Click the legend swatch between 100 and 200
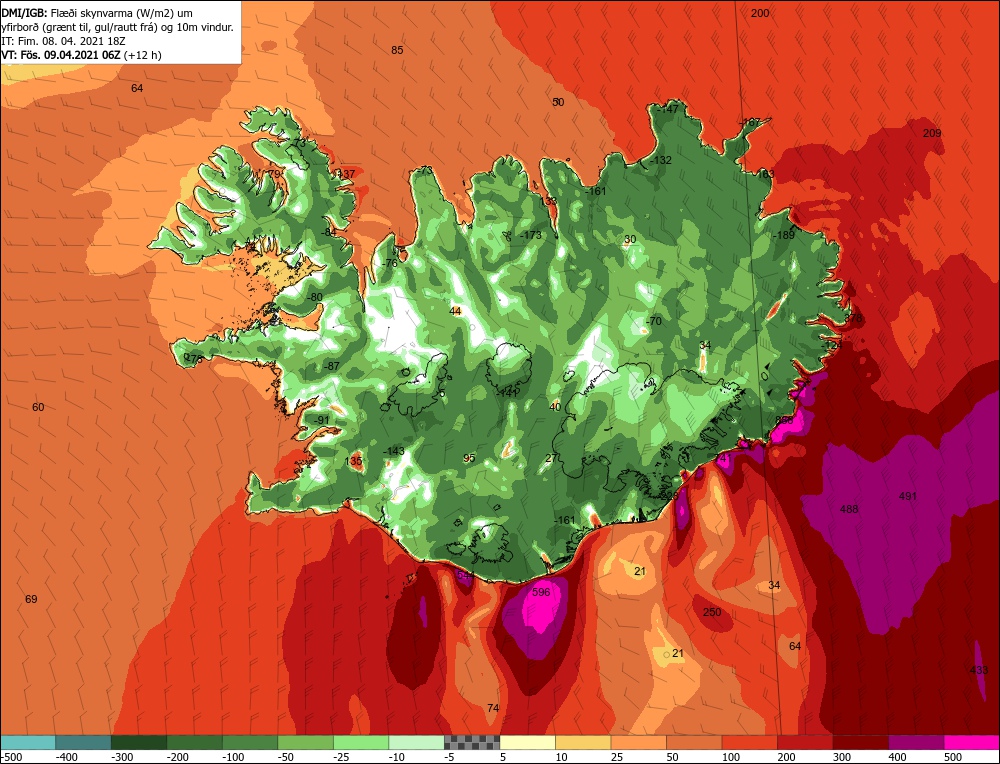This screenshot has height=764, width=1000. (750, 742)
